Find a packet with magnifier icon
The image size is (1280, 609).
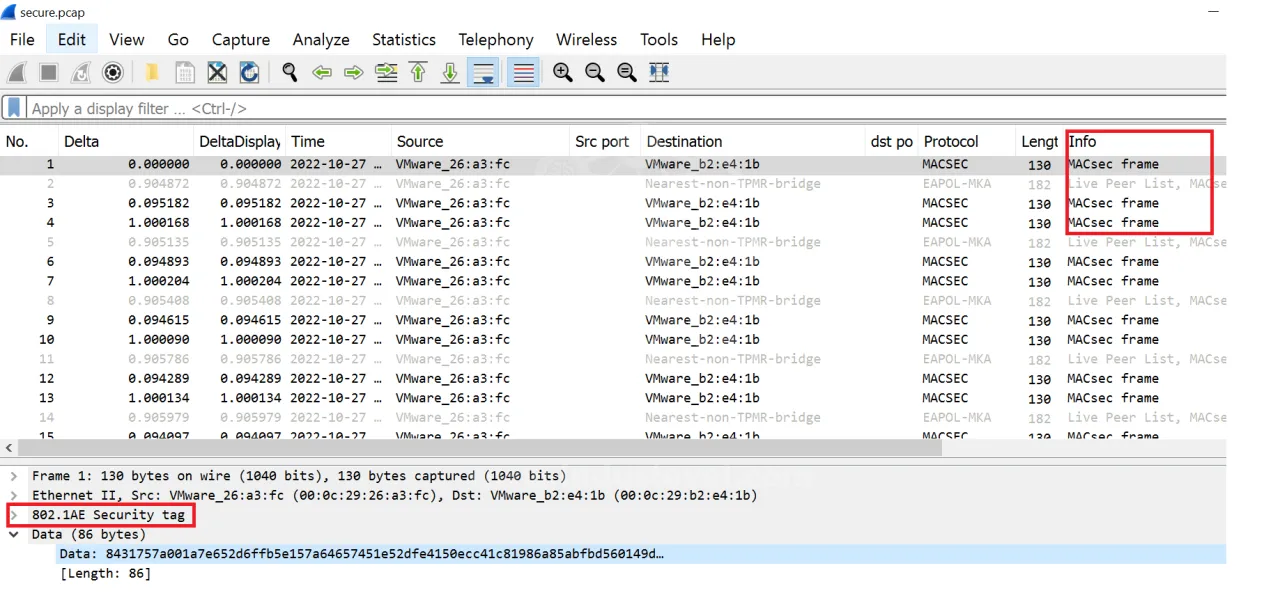(x=290, y=72)
